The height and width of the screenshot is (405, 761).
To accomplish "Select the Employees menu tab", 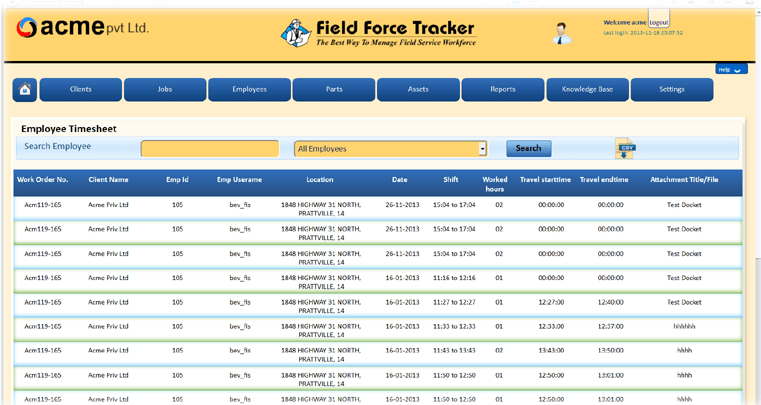I will tap(249, 90).
